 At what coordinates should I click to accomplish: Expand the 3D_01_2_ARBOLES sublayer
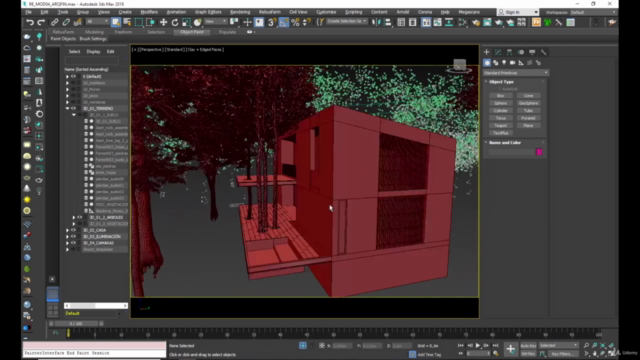74,218
